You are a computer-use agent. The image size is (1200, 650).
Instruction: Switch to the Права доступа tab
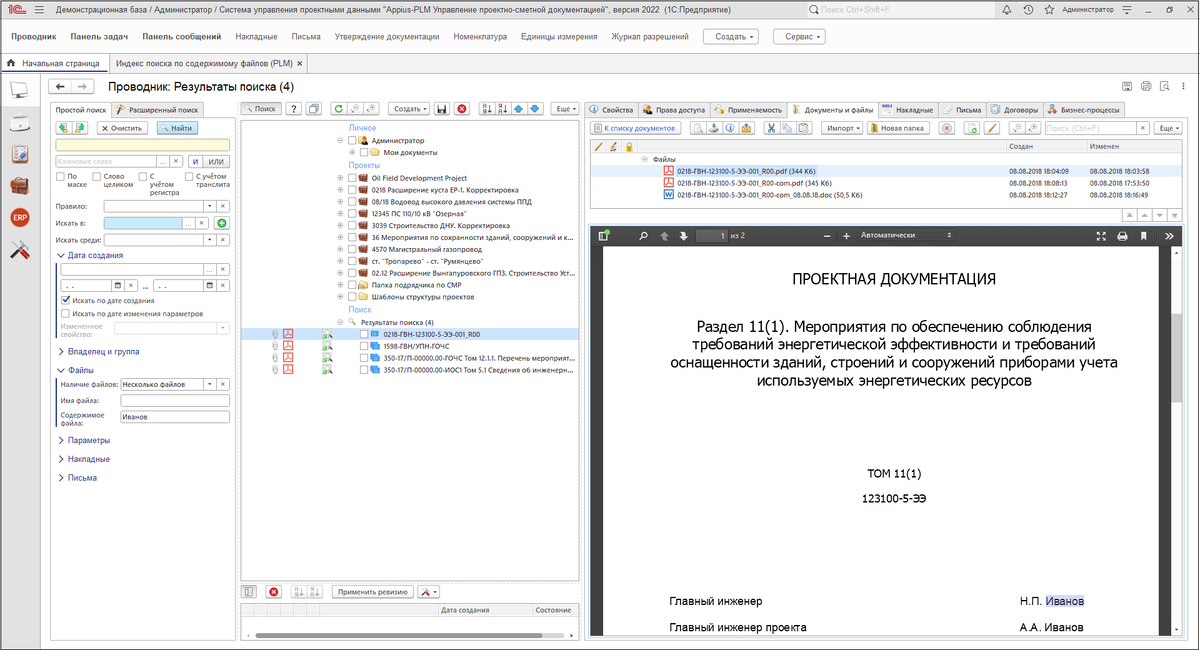point(674,110)
